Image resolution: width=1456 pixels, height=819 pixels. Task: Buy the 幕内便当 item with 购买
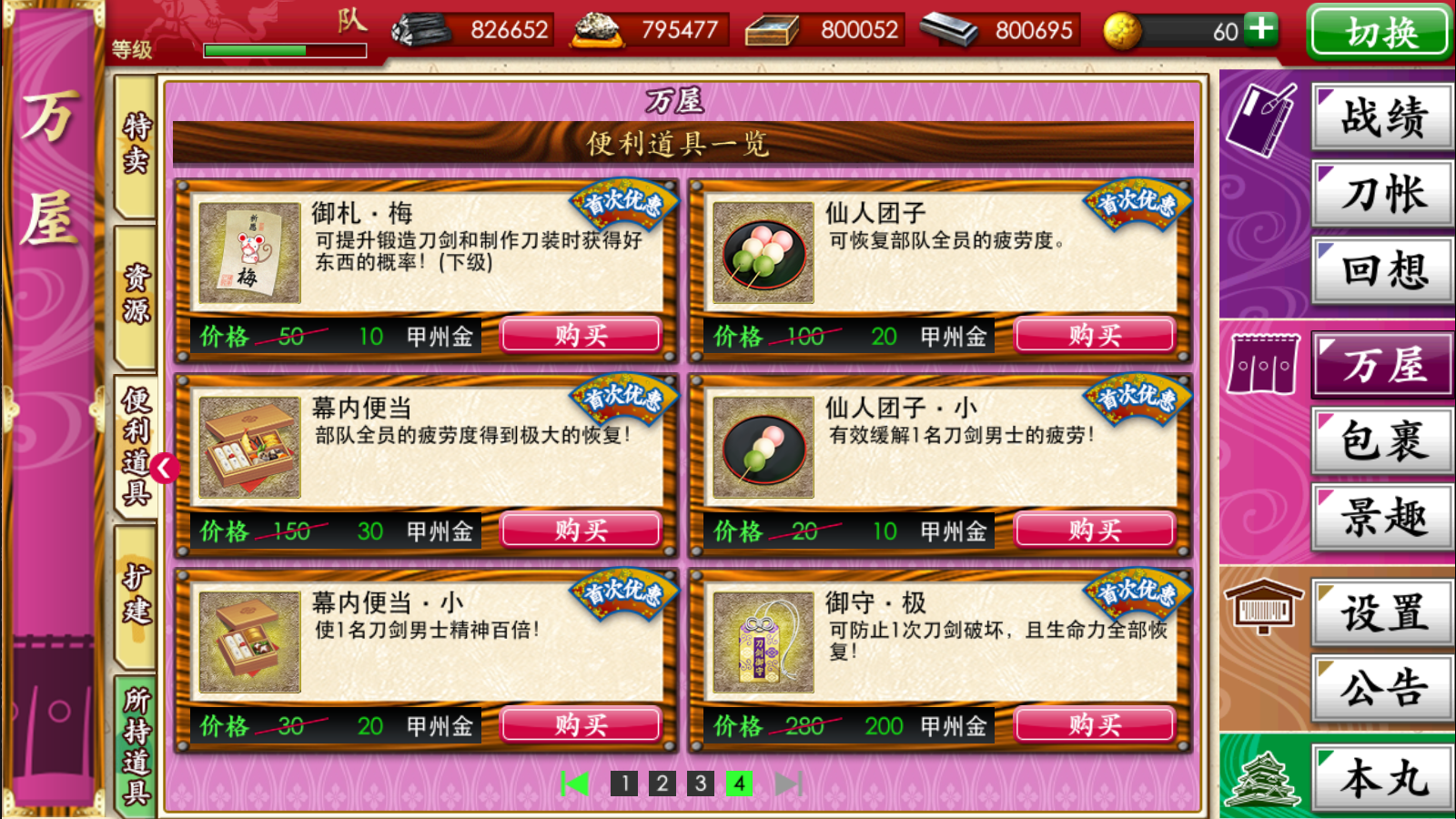(x=581, y=530)
